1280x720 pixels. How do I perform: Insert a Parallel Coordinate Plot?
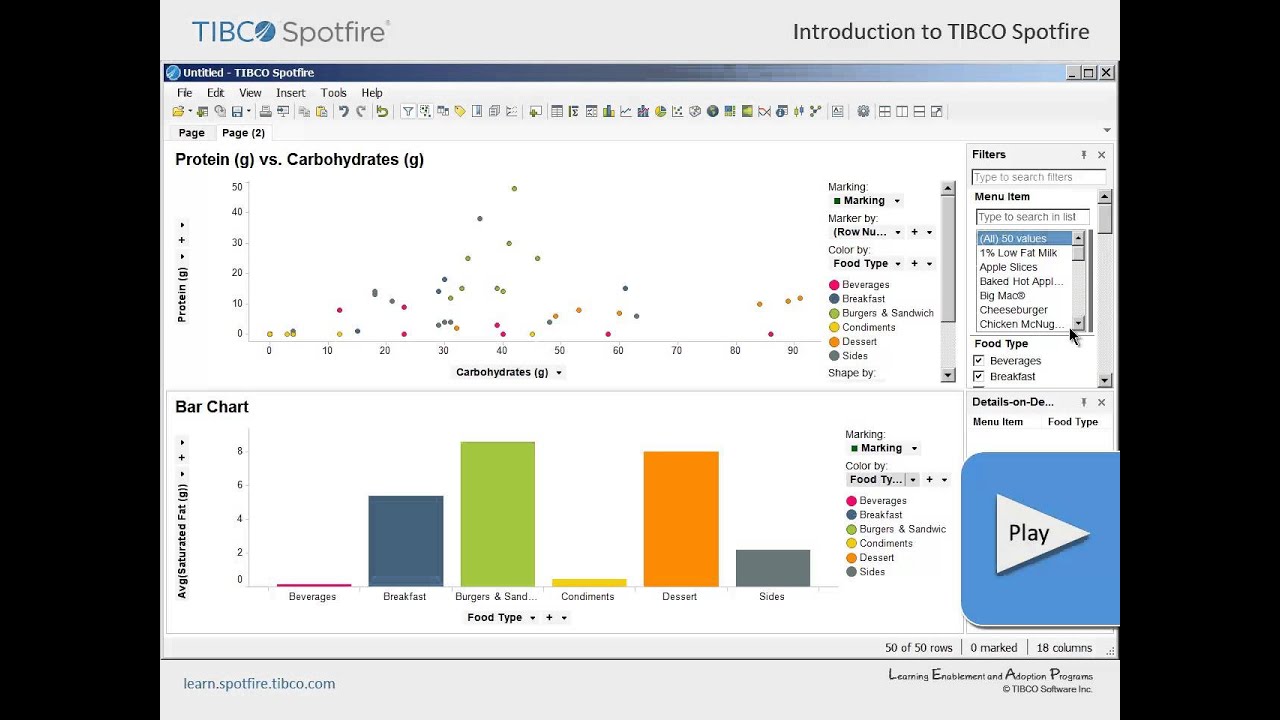click(x=764, y=111)
